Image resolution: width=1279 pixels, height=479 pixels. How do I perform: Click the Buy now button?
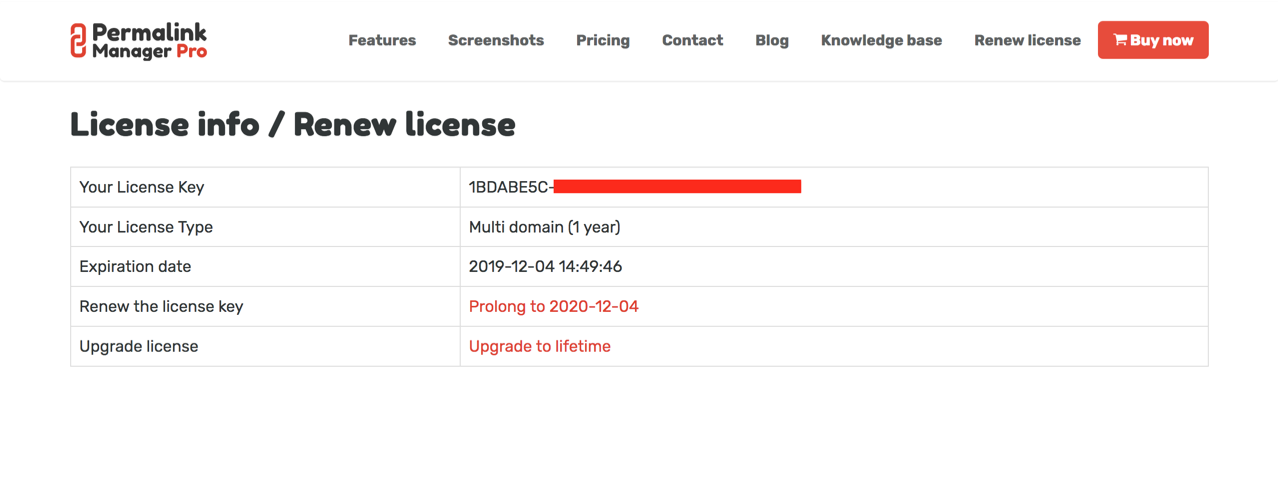point(1153,40)
